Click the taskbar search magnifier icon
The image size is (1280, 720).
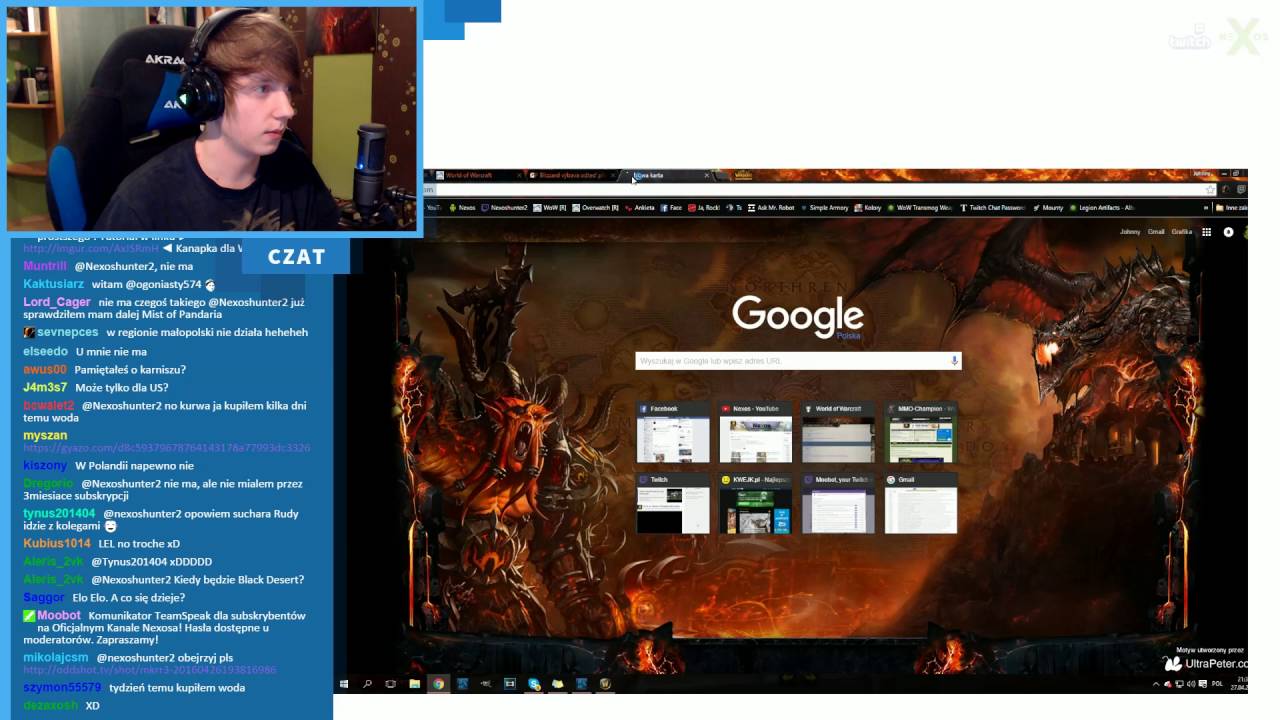(x=367, y=684)
